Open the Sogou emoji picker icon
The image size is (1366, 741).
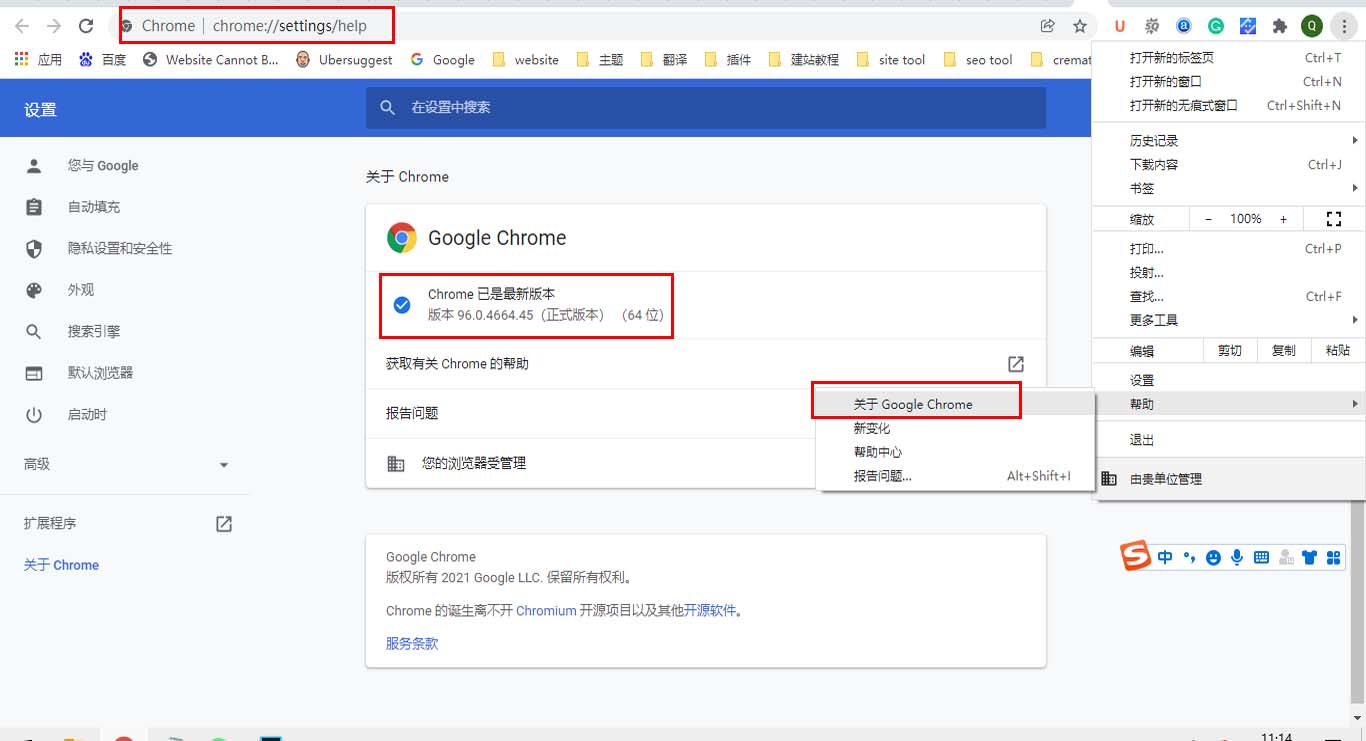pyautogui.click(x=1214, y=557)
